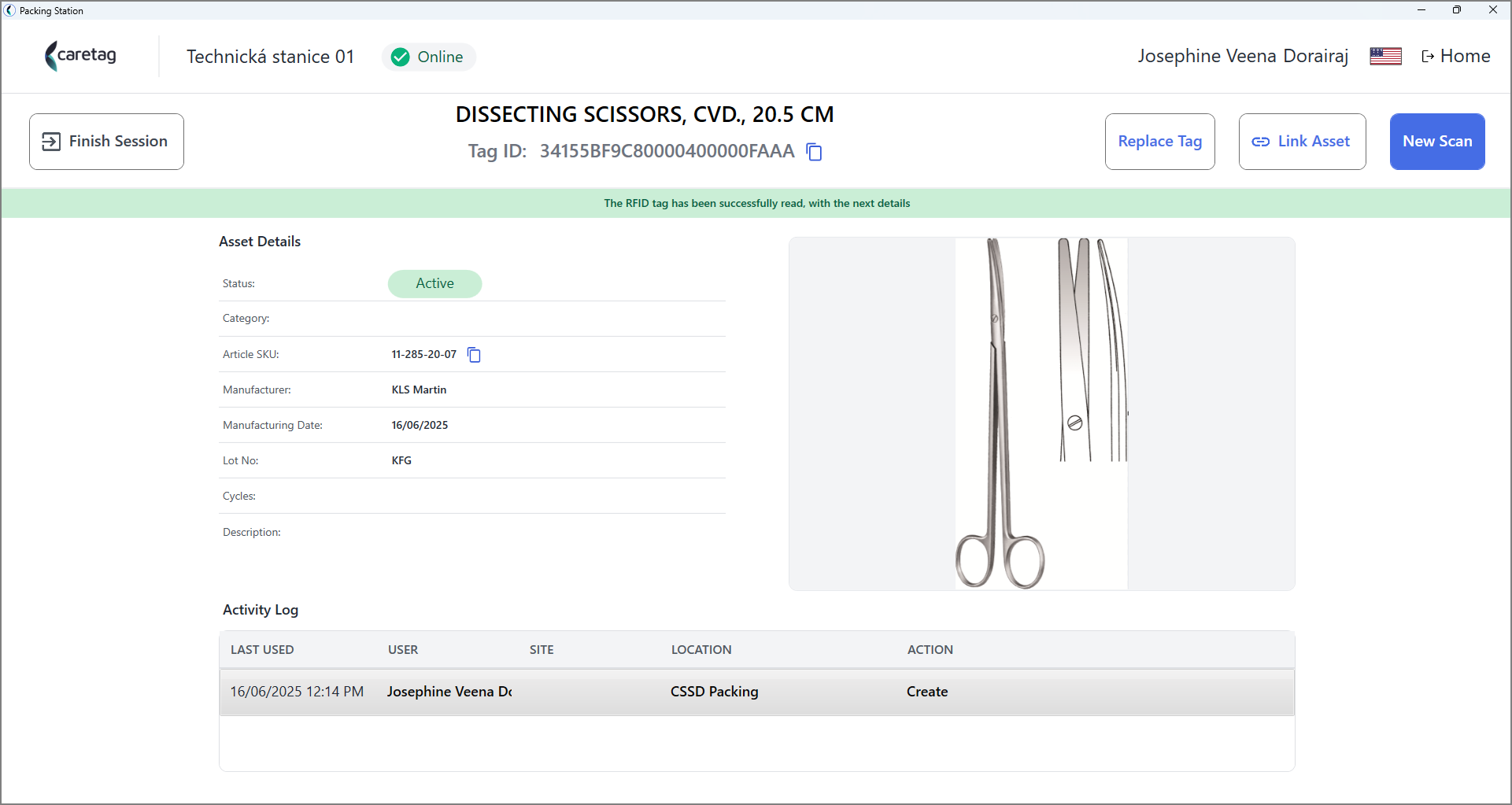Image resolution: width=1512 pixels, height=805 pixels.
Task: Click the green Online status checkmark
Action: click(401, 57)
